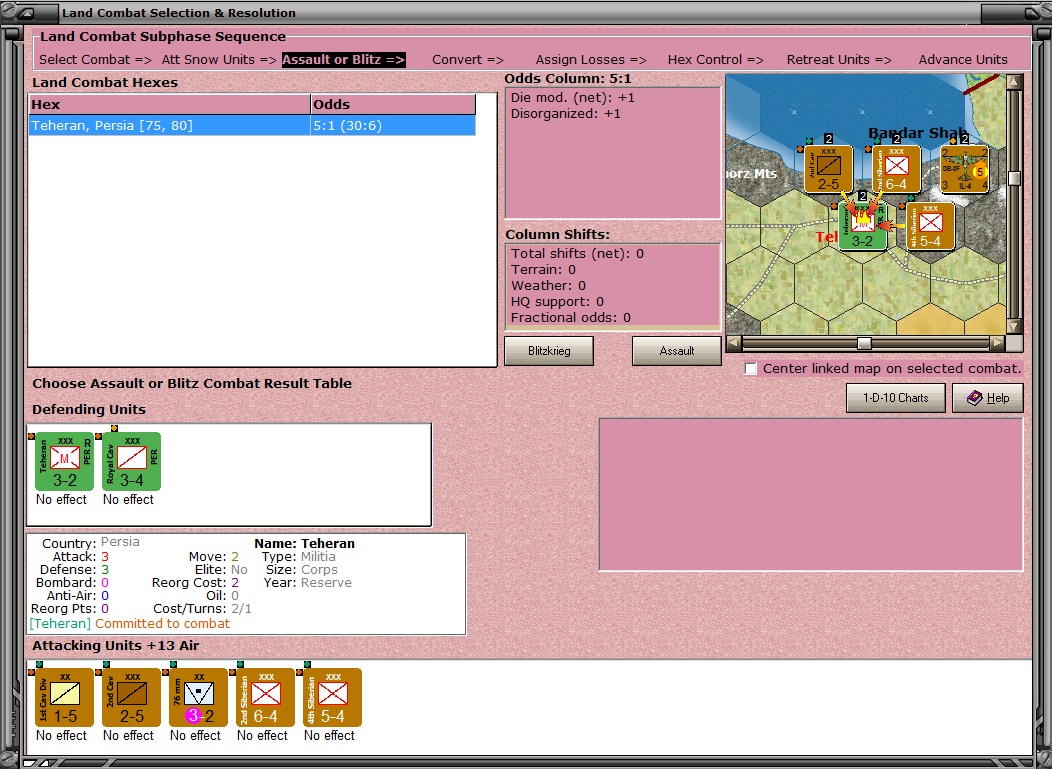Click the Country: Persia unit detail
This screenshot has height=769, width=1052.
pyautogui.click(x=91, y=543)
